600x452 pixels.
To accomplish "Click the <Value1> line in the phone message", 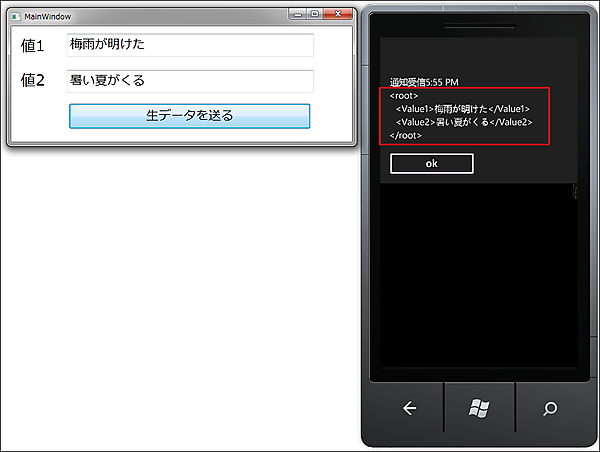I will 463,109.
